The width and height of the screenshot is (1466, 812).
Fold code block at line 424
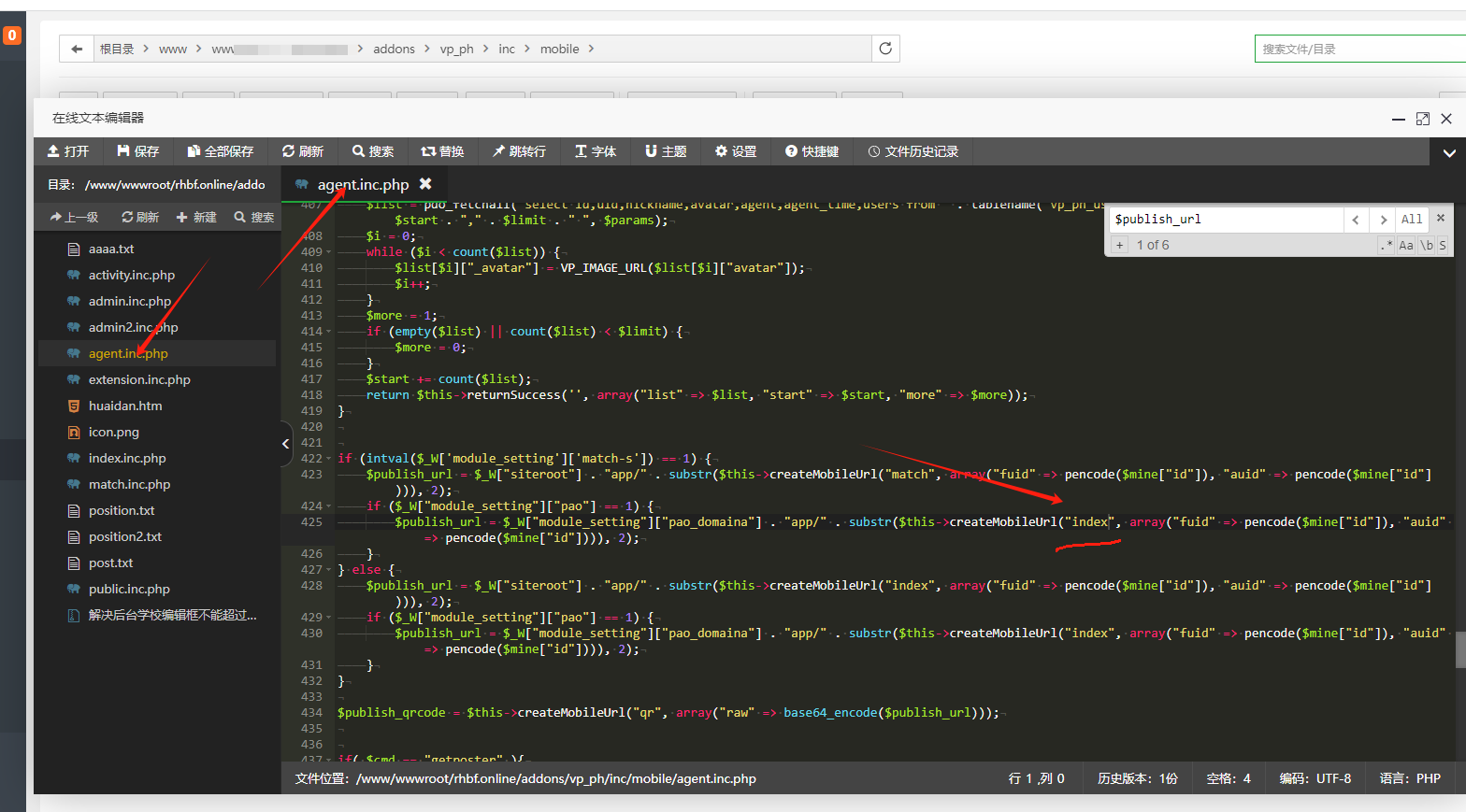(329, 506)
